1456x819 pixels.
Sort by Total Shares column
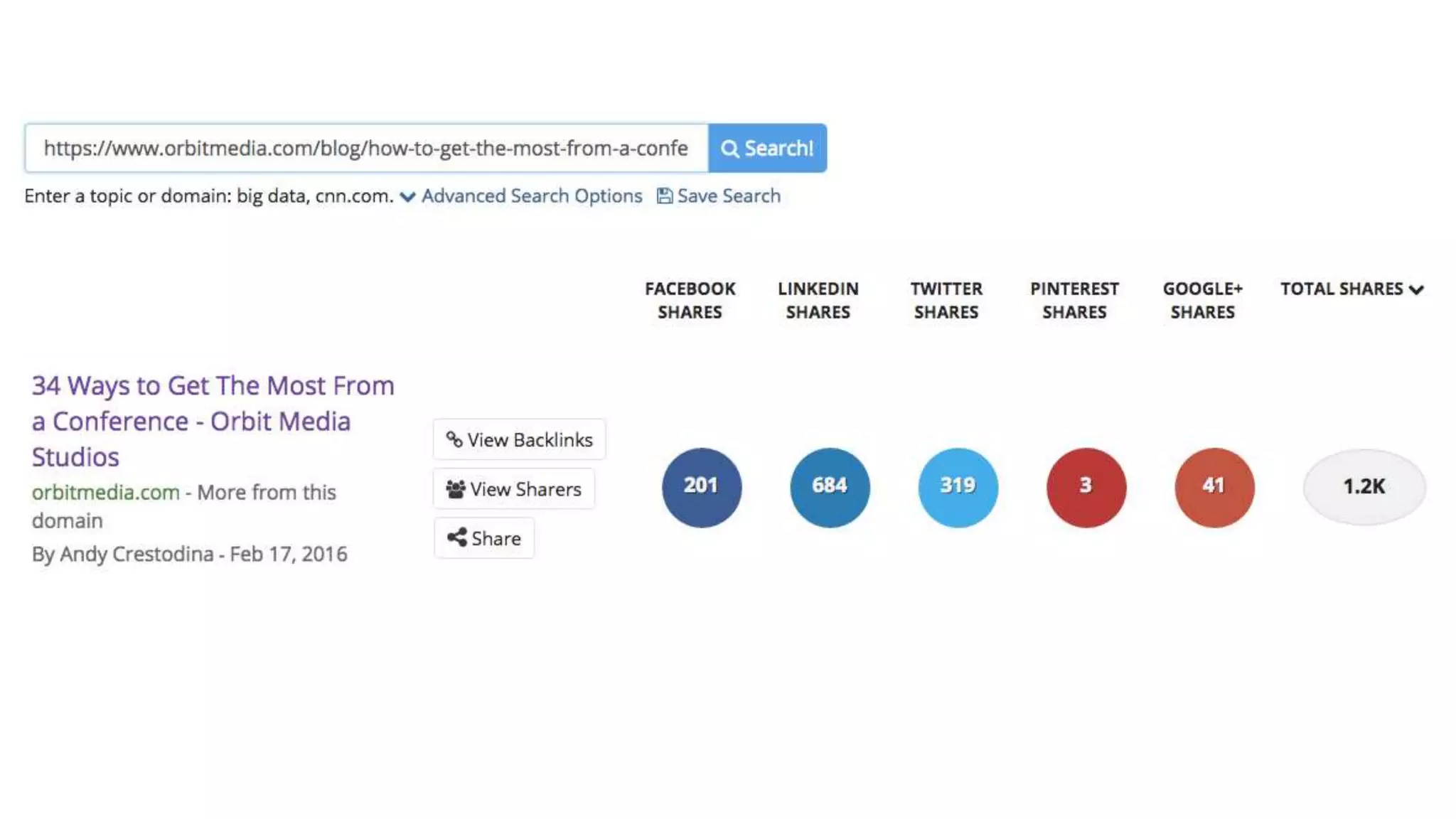point(1351,289)
